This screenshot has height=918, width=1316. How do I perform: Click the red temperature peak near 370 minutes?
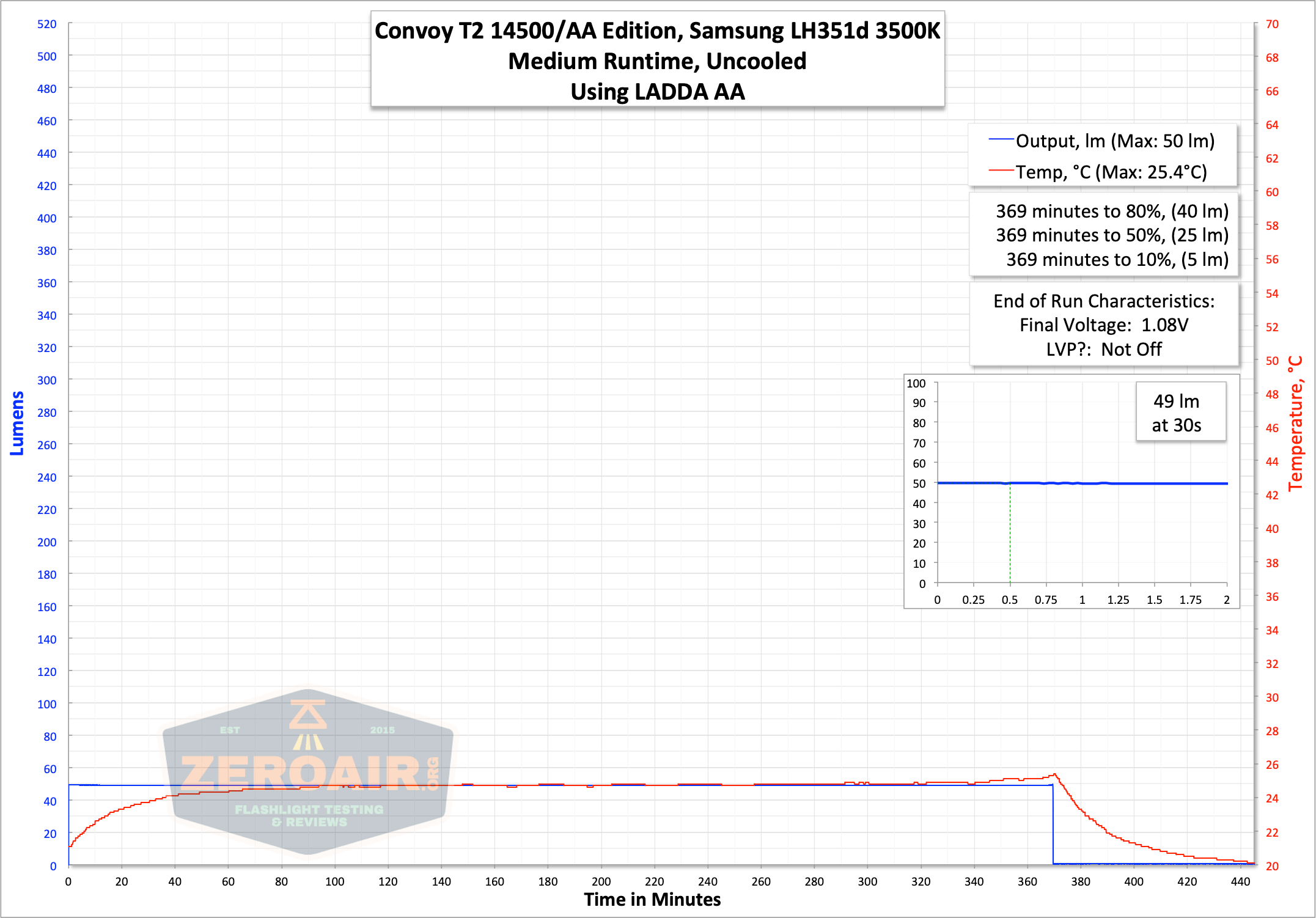click(1054, 775)
